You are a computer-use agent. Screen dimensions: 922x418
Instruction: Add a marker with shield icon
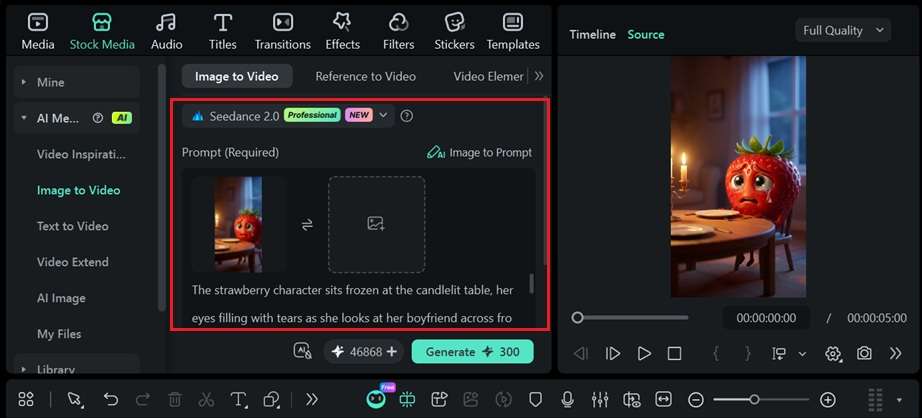[535, 400]
